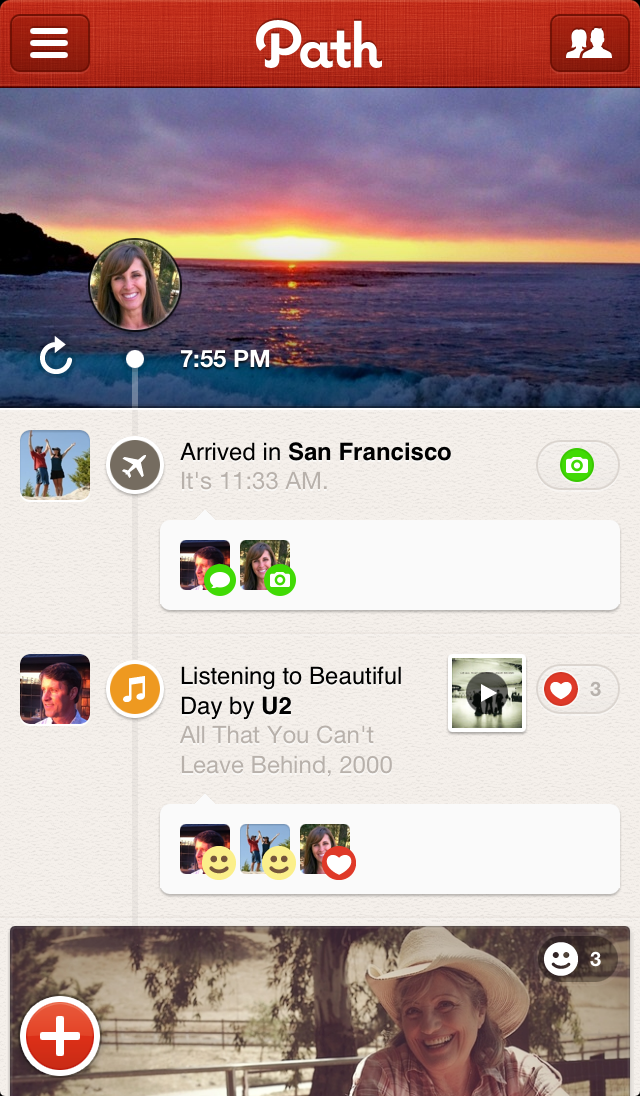Open your profile photo on the cover
This screenshot has height=1096, width=640.
pyautogui.click(x=135, y=285)
